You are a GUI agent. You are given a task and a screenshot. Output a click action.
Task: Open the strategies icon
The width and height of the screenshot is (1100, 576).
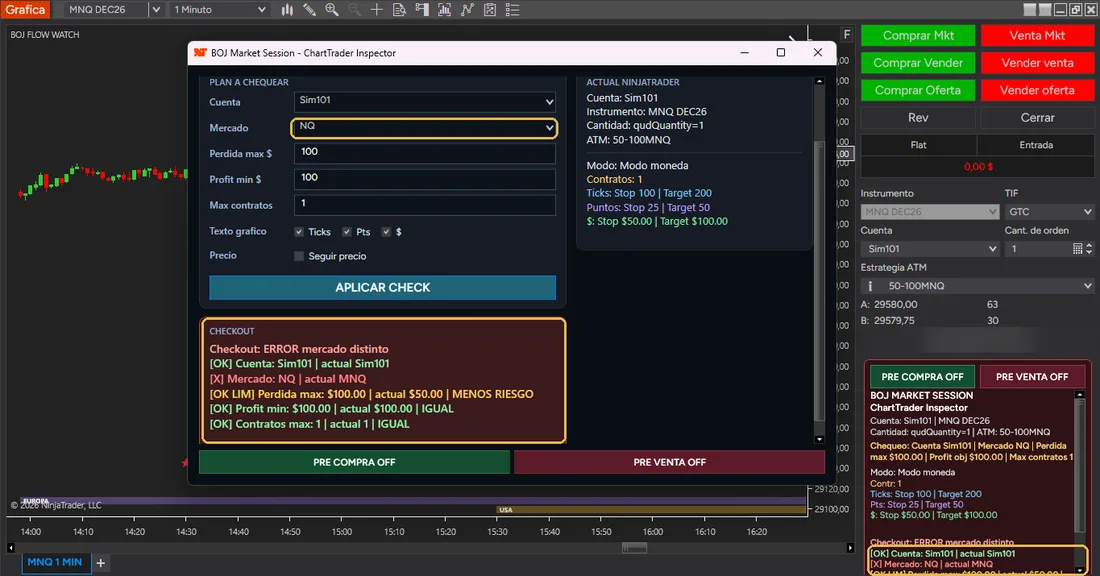(467, 10)
